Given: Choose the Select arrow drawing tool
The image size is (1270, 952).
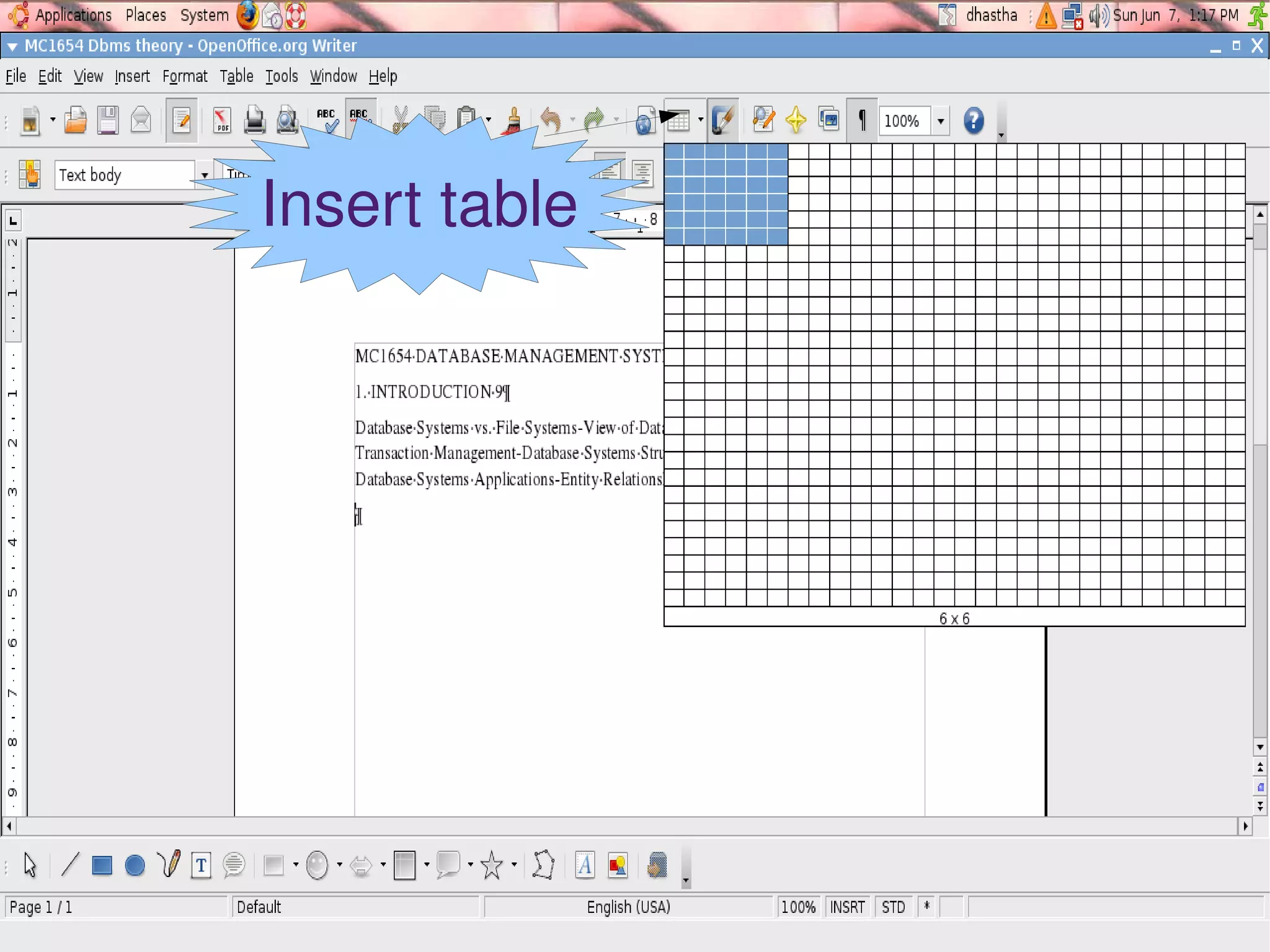Looking at the screenshot, I should 30,865.
